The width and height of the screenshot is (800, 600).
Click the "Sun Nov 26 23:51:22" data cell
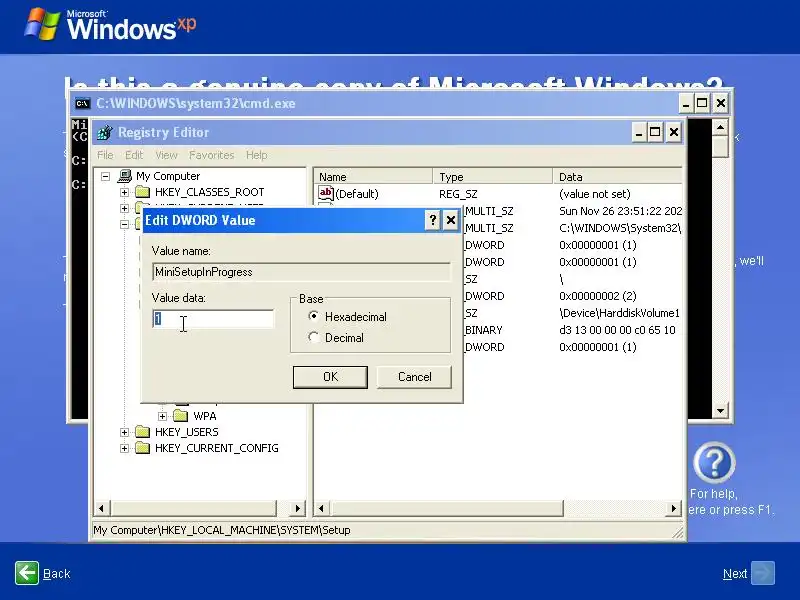(x=620, y=211)
